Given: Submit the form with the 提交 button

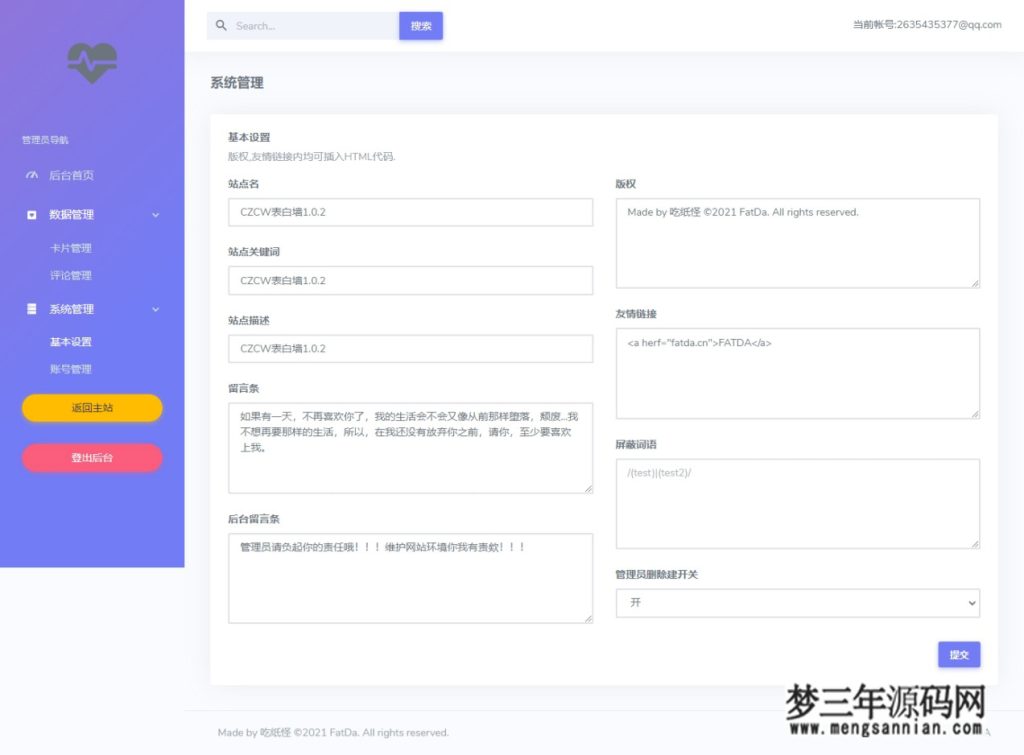Looking at the screenshot, I should click(x=958, y=654).
